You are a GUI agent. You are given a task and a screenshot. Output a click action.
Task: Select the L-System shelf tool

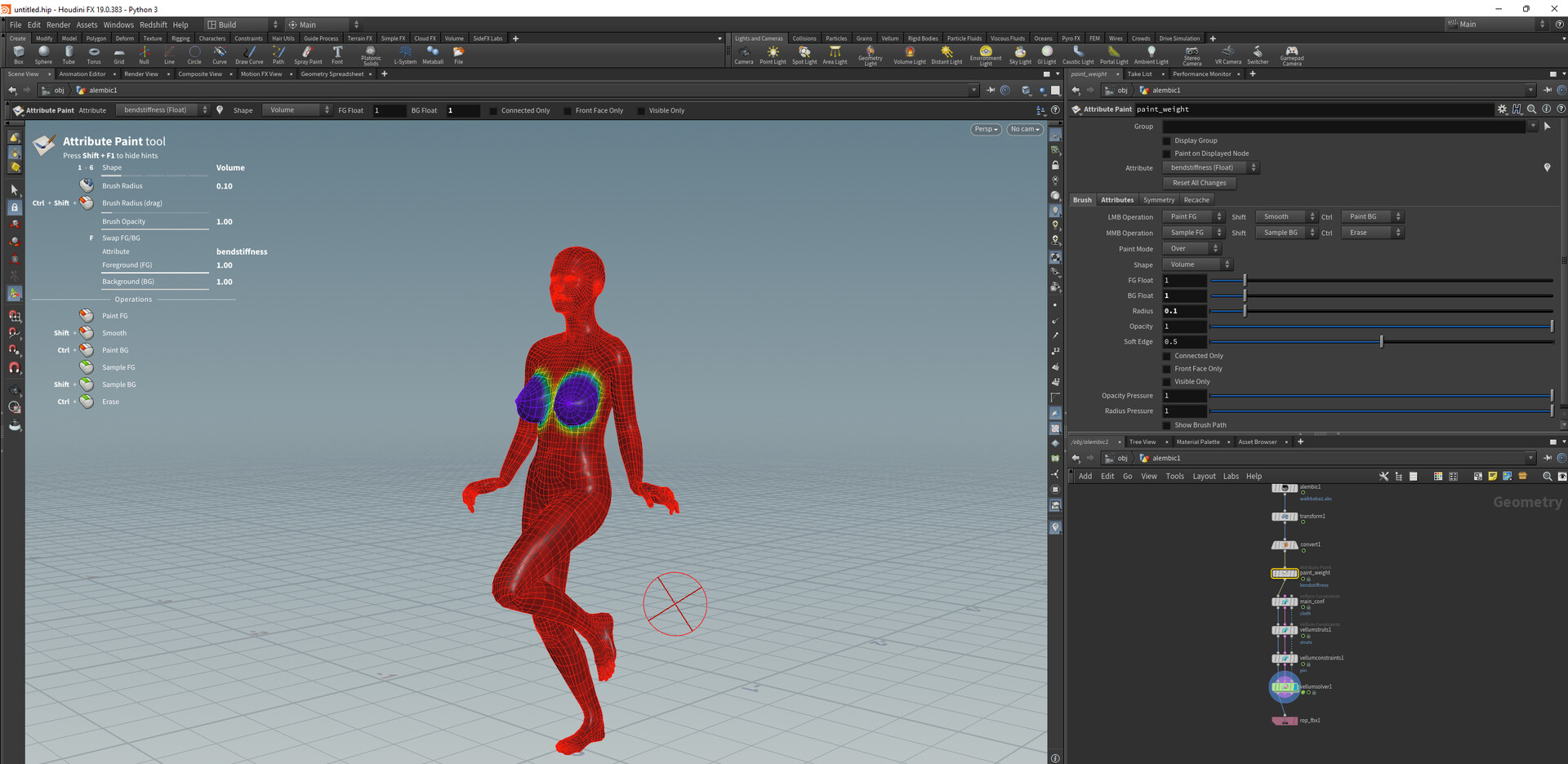coord(405,54)
